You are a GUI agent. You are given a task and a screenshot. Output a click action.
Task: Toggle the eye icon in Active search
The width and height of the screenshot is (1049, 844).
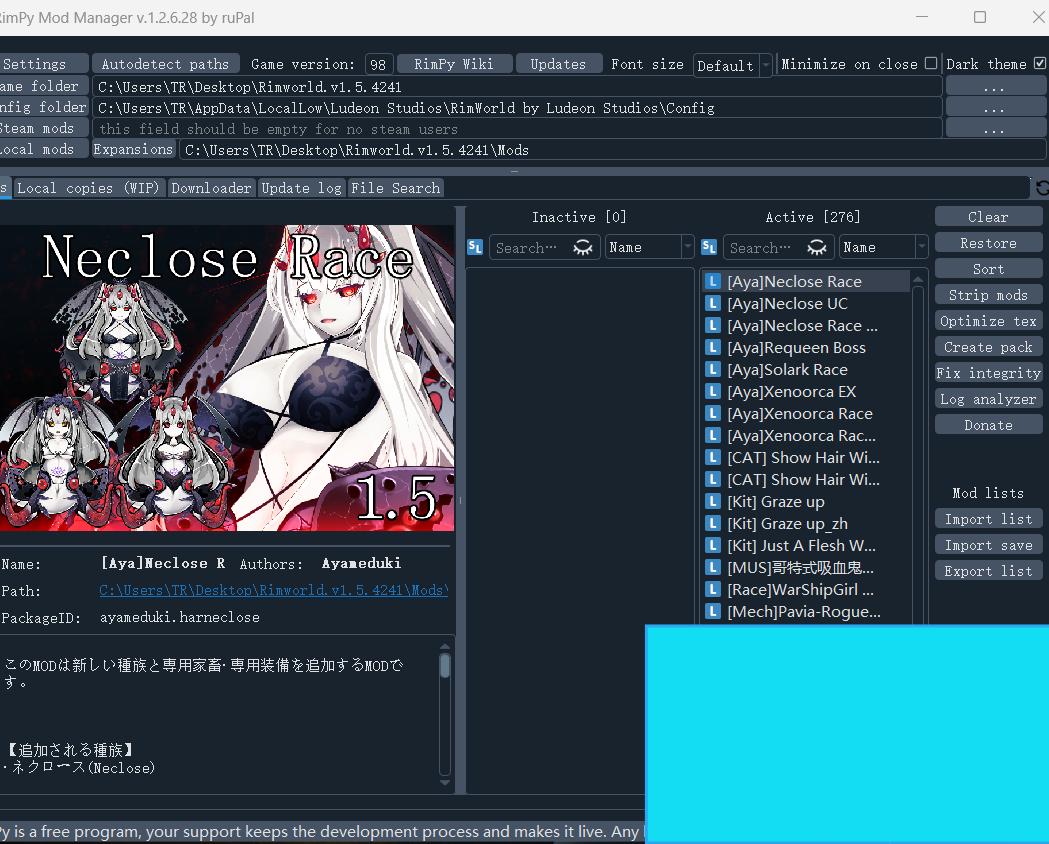[x=817, y=247]
